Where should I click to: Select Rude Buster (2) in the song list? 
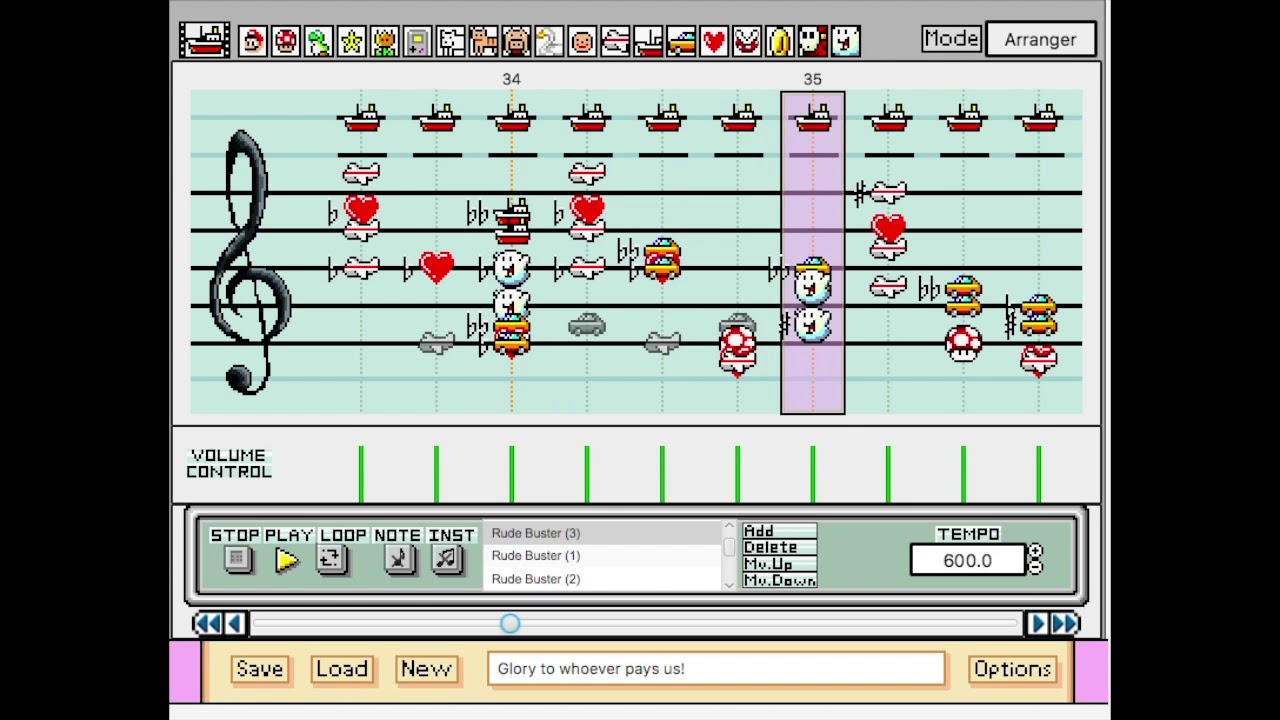pyautogui.click(x=601, y=579)
